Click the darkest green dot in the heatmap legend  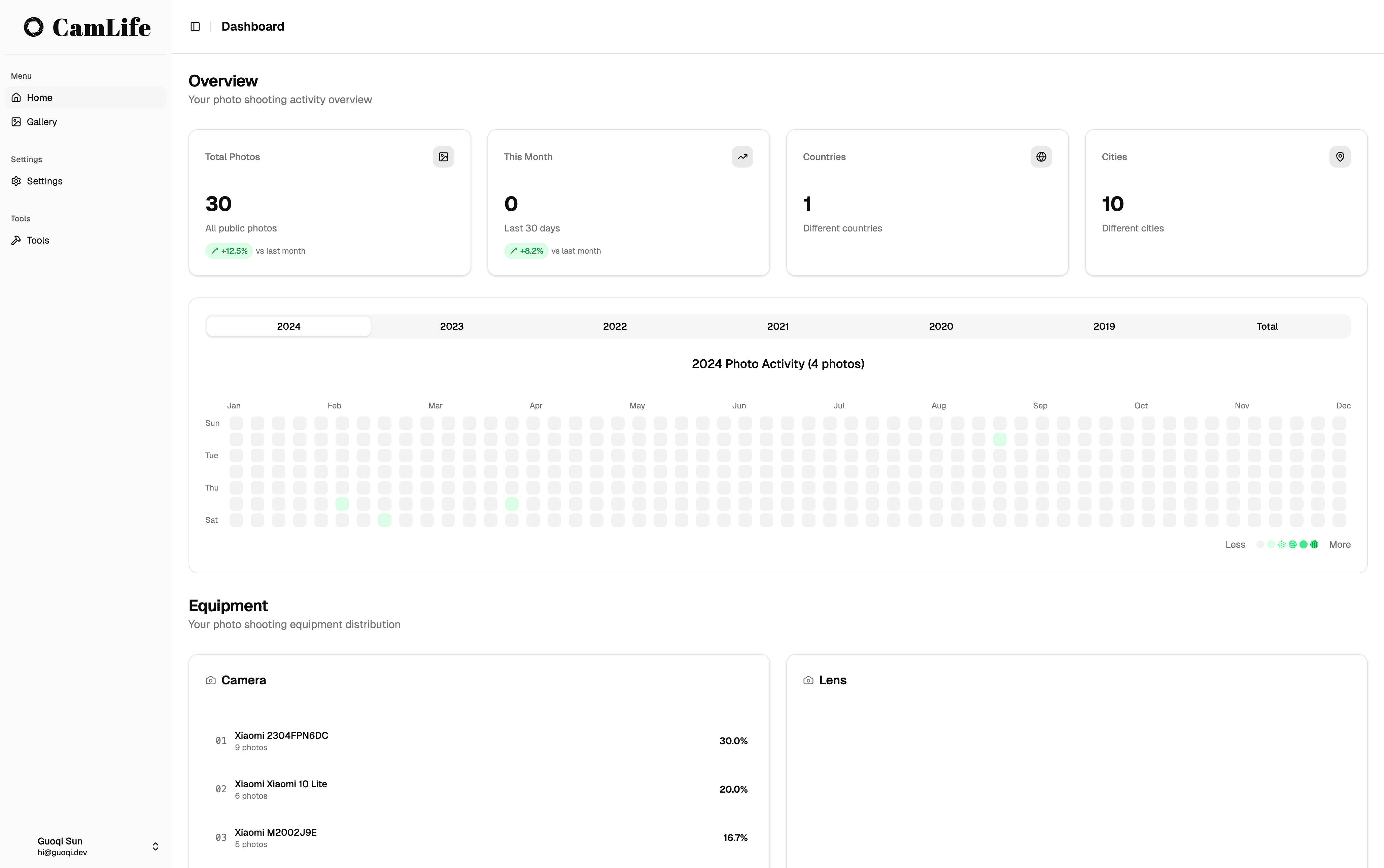pos(1315,544)
